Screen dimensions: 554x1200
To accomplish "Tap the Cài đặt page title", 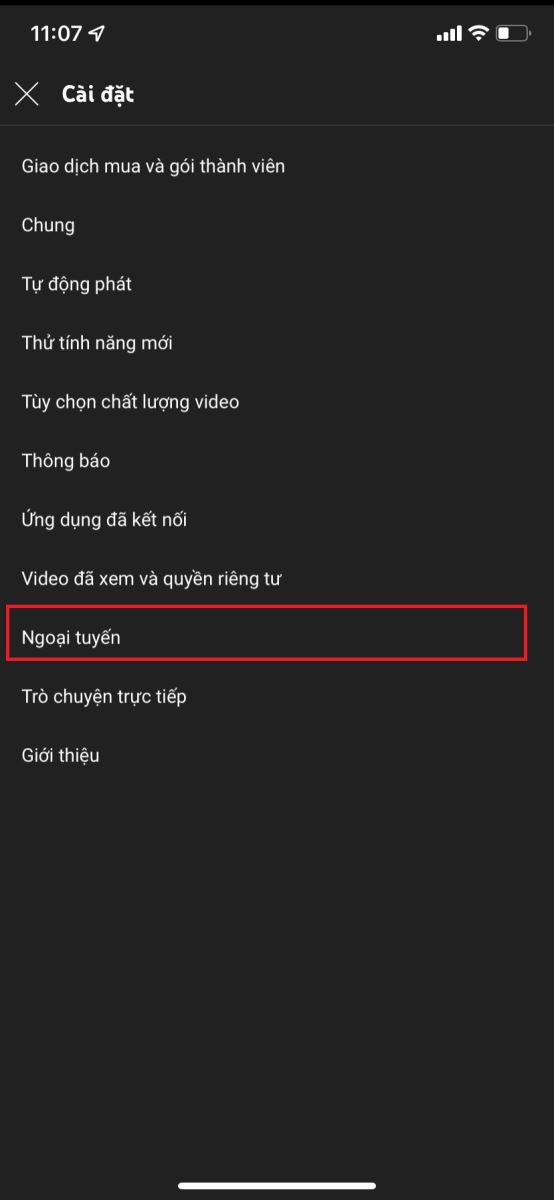I will pyautogui.click(x=98, y=94).
